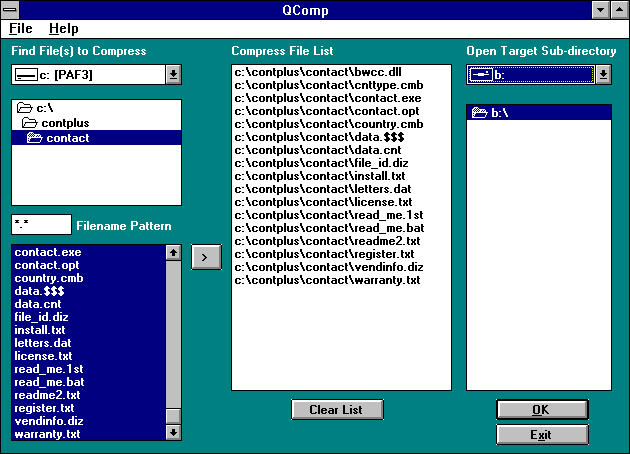The height and width of the screenshot is (454, 630).
Task: Click the Exit button
Action: tap(540, 434)
